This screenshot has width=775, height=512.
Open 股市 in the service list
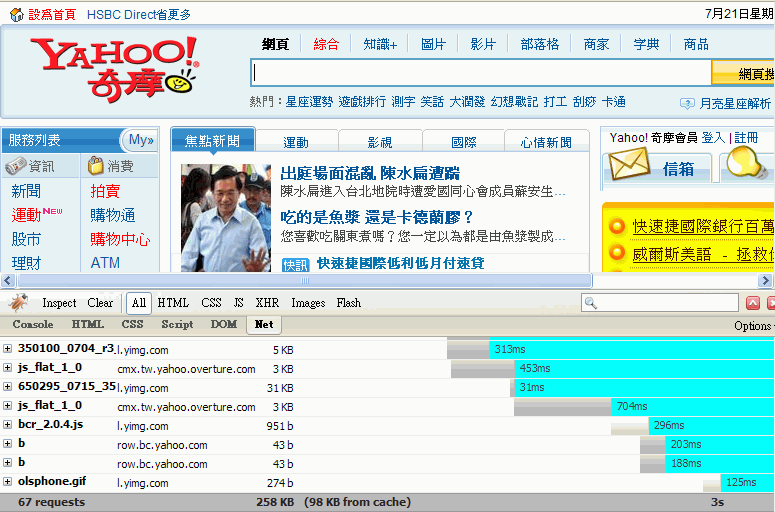(x=26, y=239)
